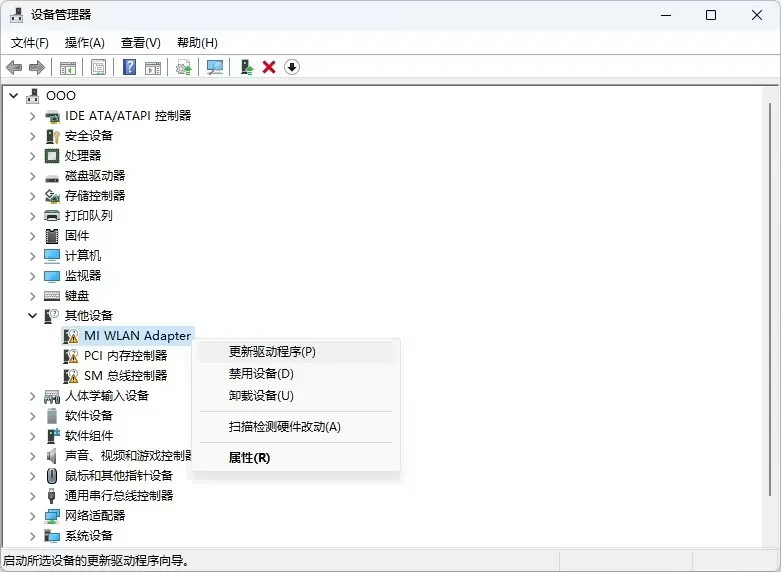Viewport: 781px width, 572px height.
Task: Select the MI WLAN Adapter entry
Action: coord(137,336)
